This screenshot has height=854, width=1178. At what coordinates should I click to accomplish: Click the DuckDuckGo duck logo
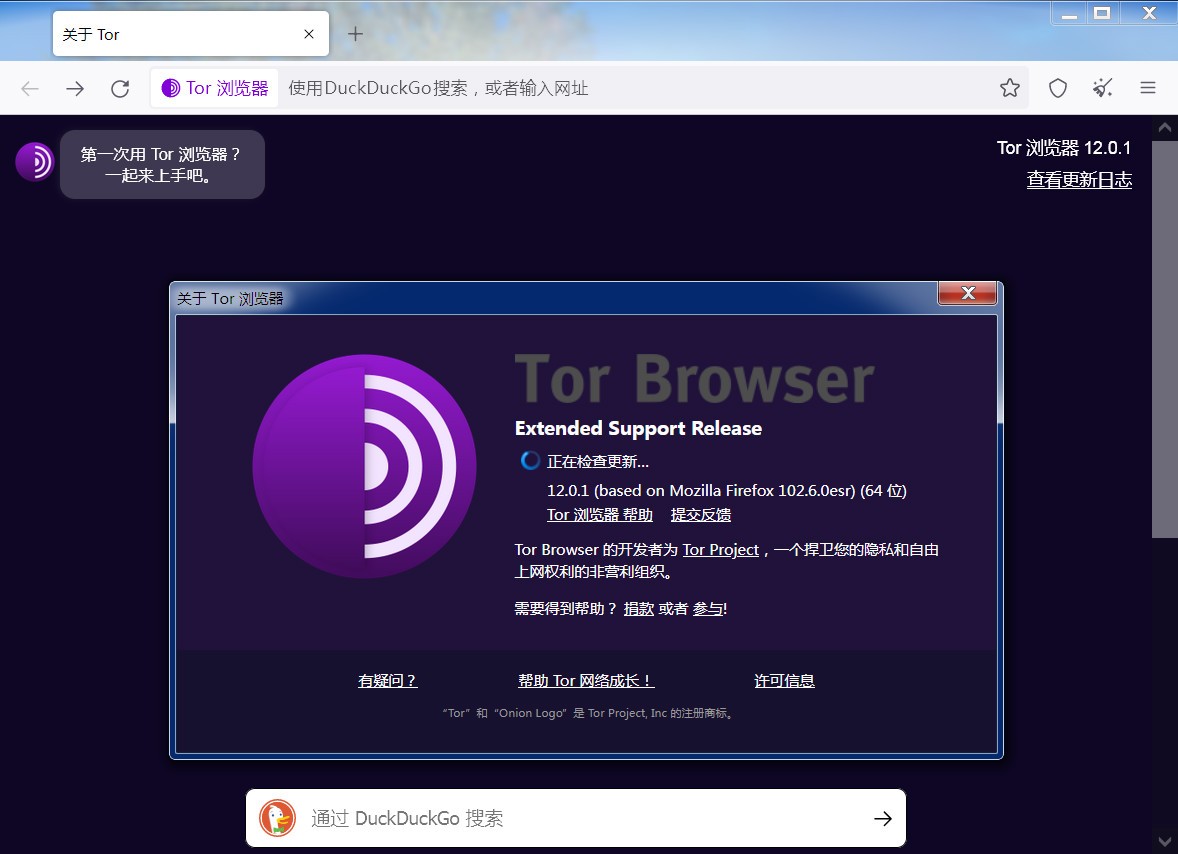(277, 818)
